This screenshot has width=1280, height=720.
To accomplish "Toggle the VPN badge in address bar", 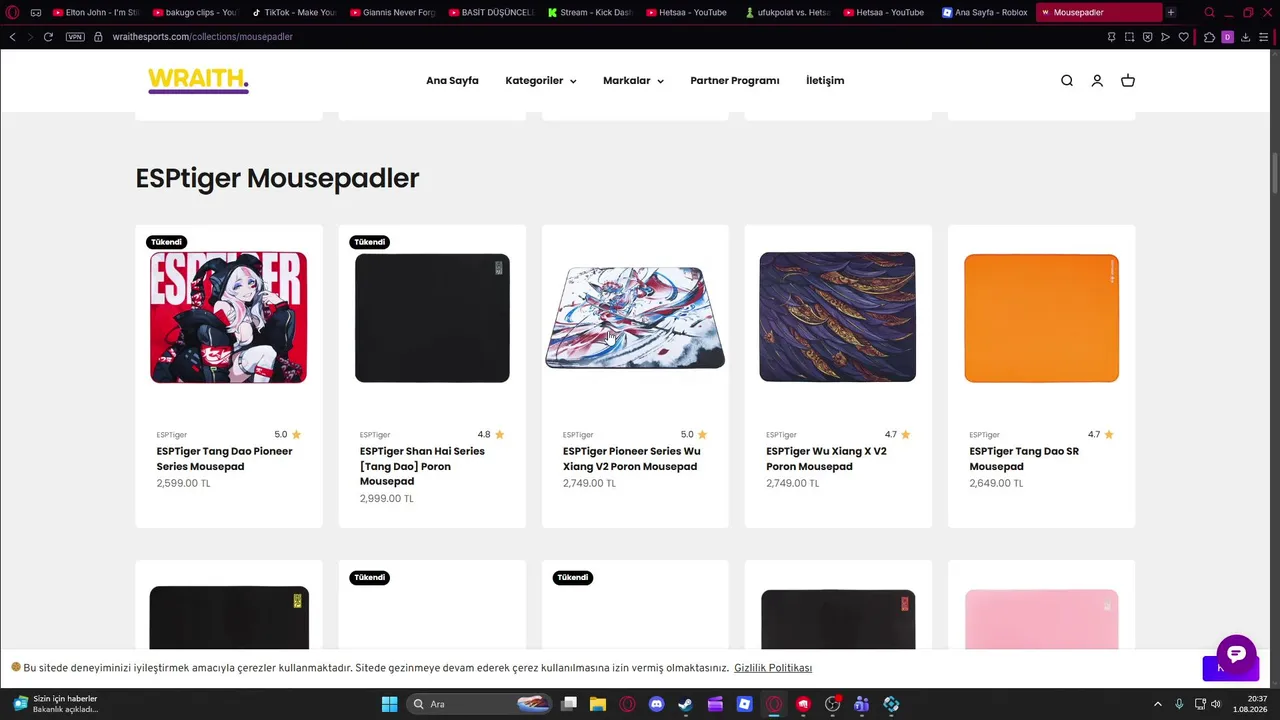I will [75, 37].
